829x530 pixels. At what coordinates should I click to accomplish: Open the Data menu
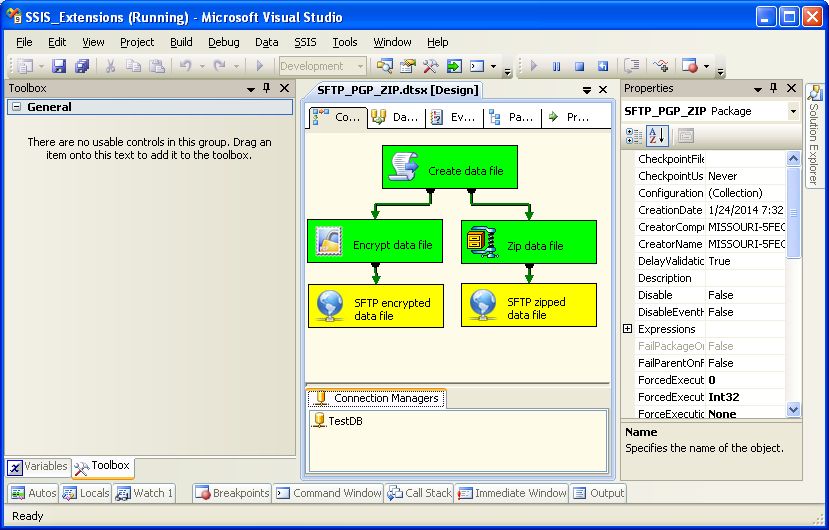(266, 42)
